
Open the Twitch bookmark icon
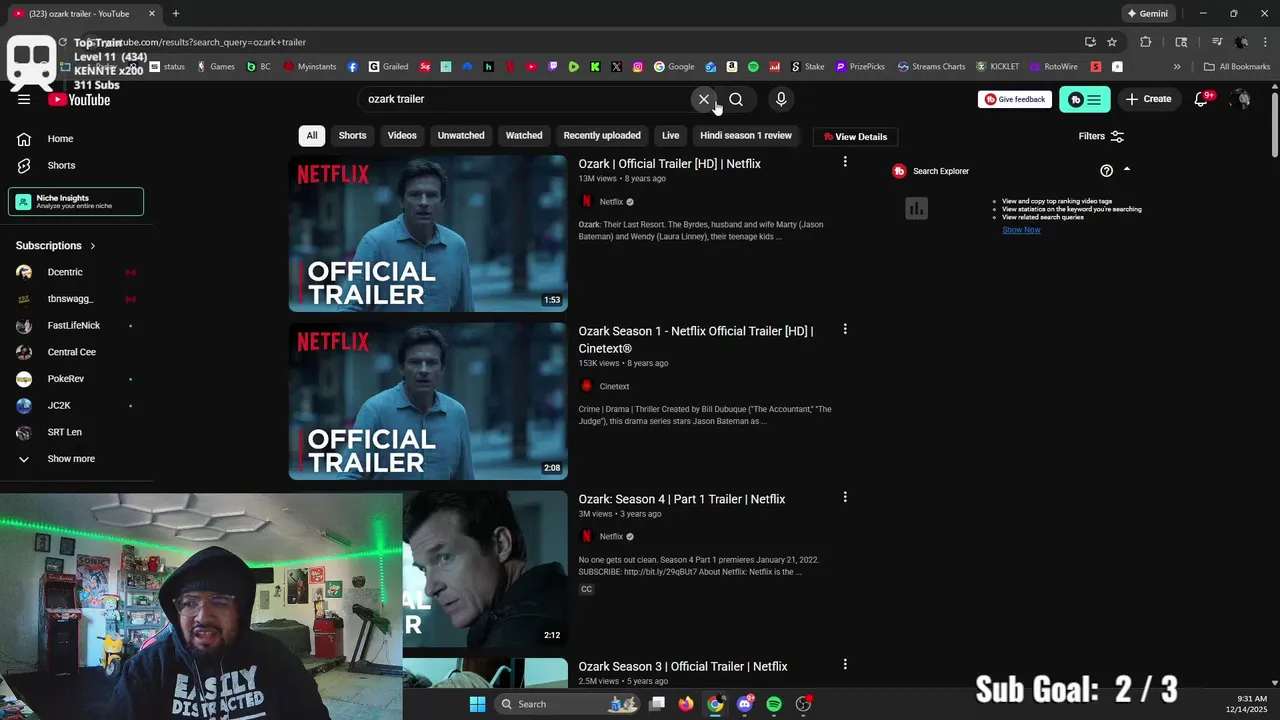(552, 67)
